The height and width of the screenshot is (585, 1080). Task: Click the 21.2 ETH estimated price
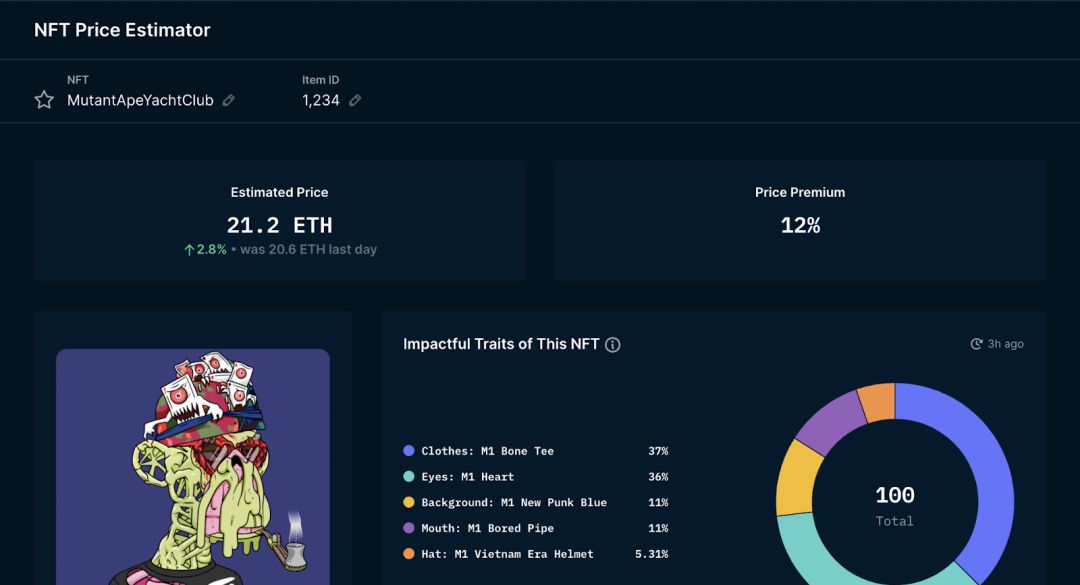coord(279,225)
